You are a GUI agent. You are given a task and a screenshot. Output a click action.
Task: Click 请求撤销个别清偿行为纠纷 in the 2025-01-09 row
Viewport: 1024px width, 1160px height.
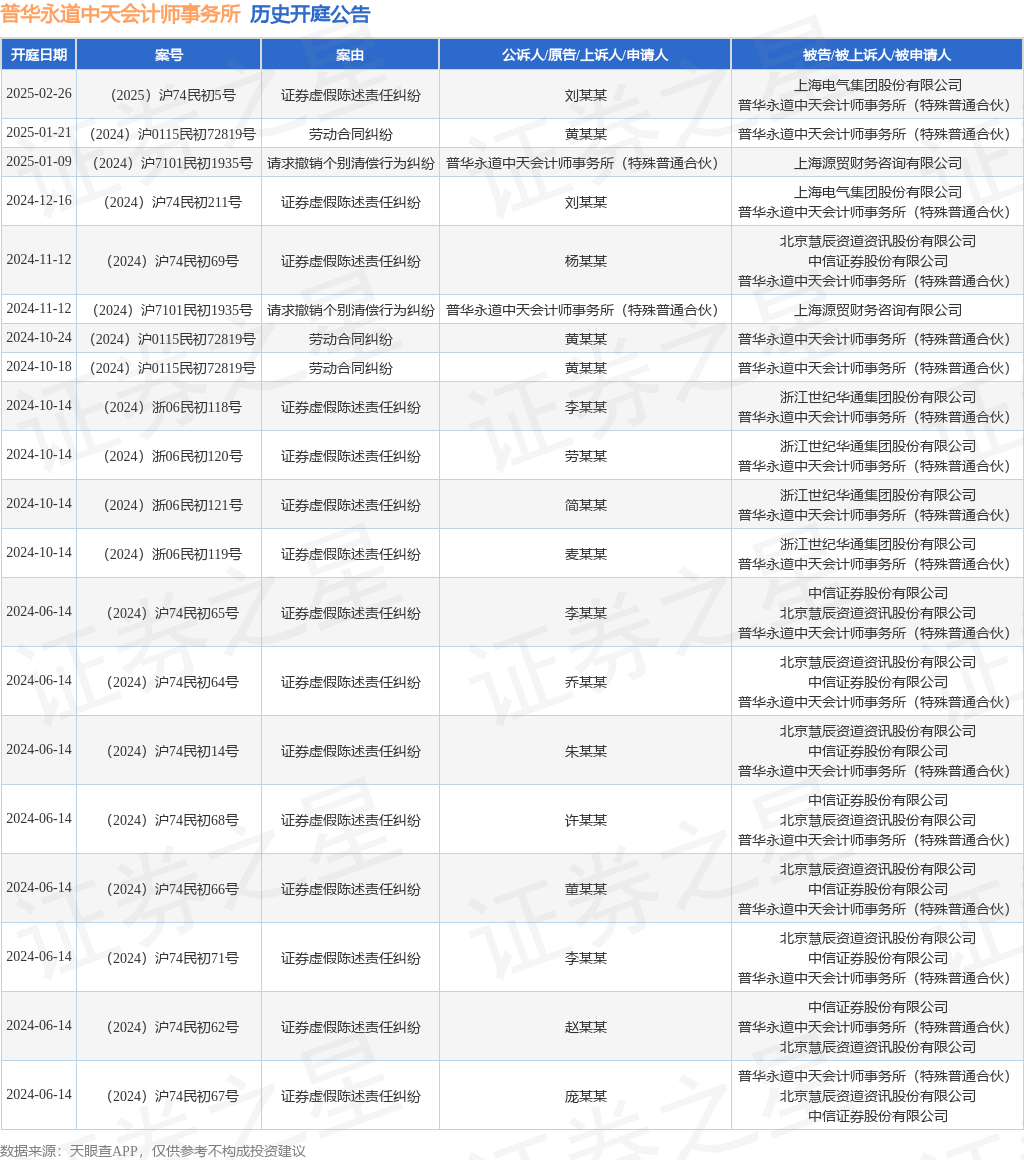pos(350,163)
